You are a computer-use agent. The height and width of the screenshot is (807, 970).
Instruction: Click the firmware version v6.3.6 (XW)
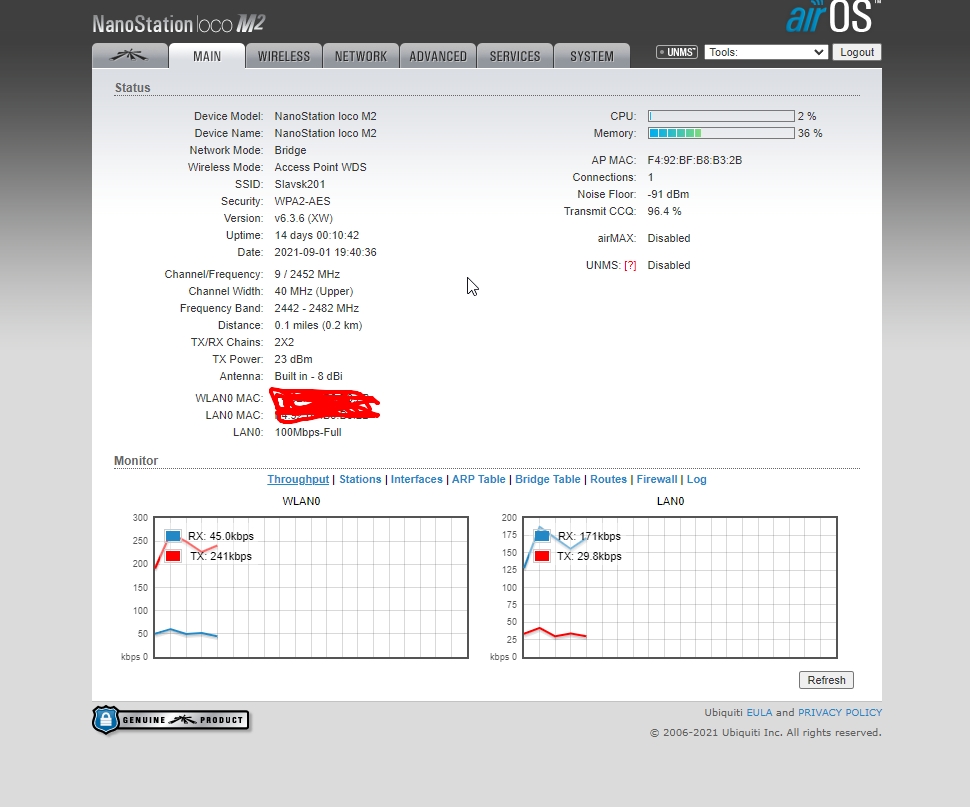pyautogui.click(x=304, y=218)
